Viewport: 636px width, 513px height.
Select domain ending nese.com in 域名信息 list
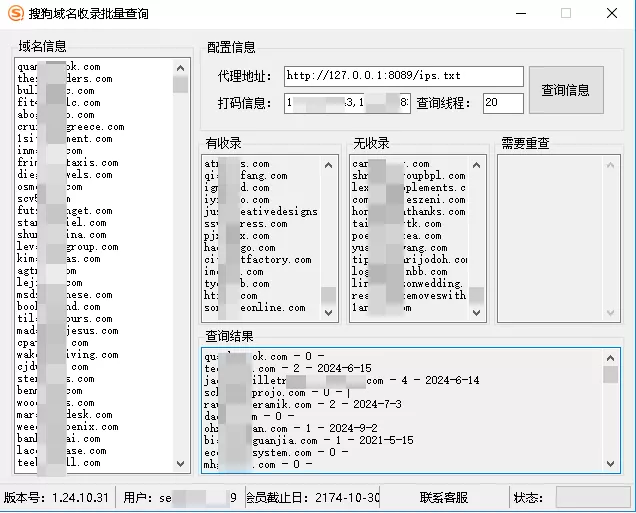point(65,295)
